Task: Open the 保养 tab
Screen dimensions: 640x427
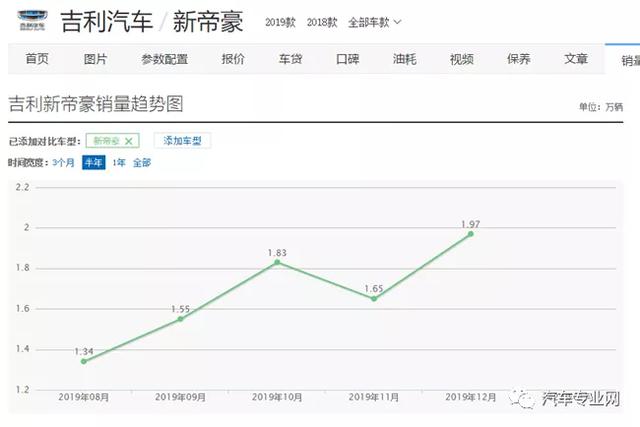Action: pyautogui.click(x=519, y=59)
